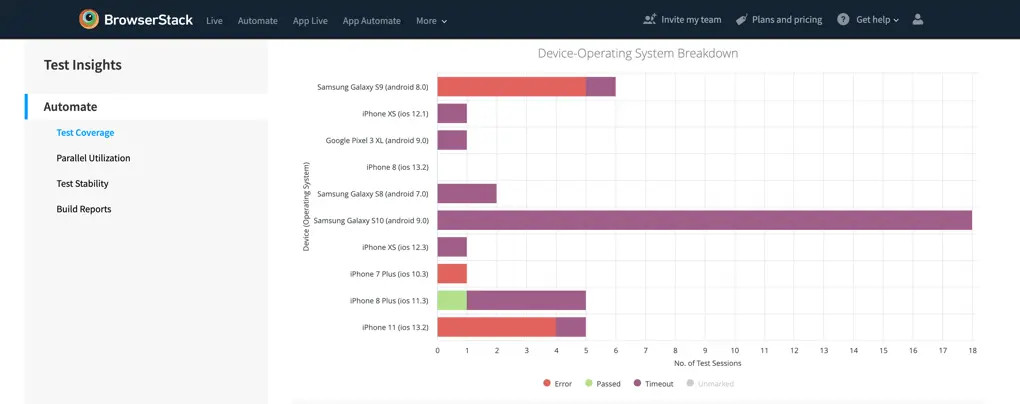Select App Automate in the navbar
This screenshot has width=1020, height=404.
(371, 21)
